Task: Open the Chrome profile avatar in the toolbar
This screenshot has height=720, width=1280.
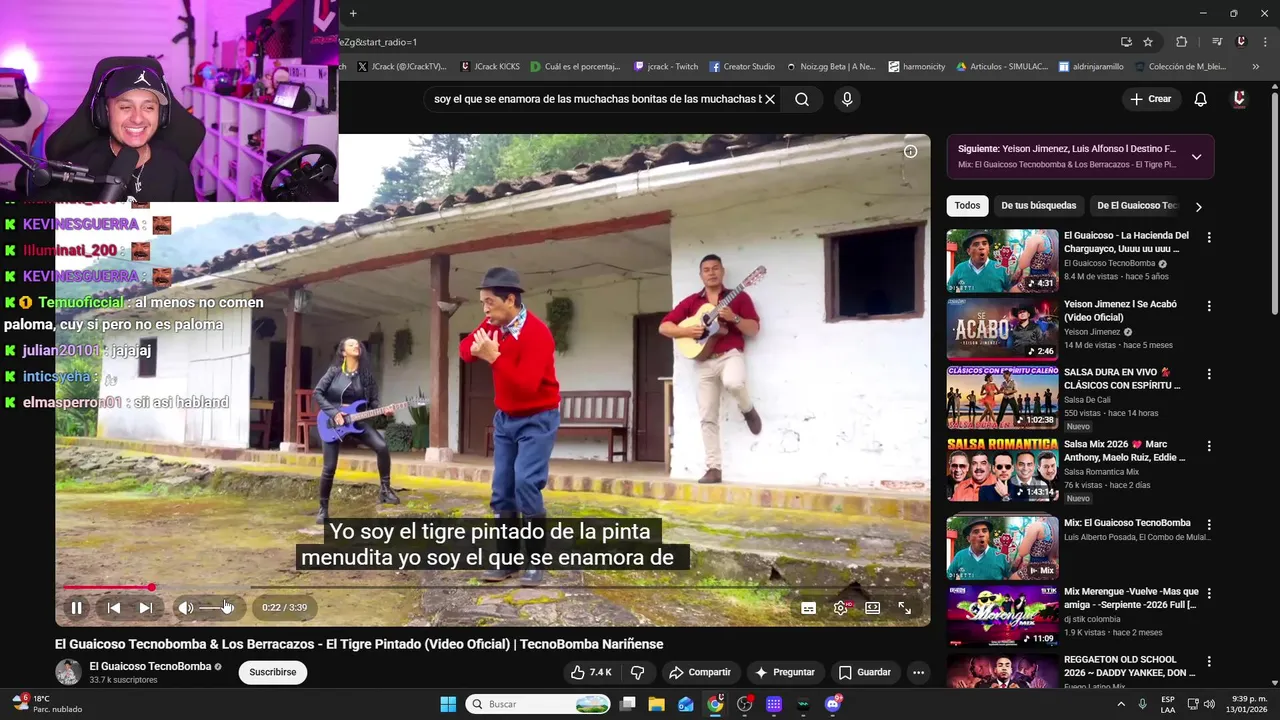Action: tap(1241, 42)
